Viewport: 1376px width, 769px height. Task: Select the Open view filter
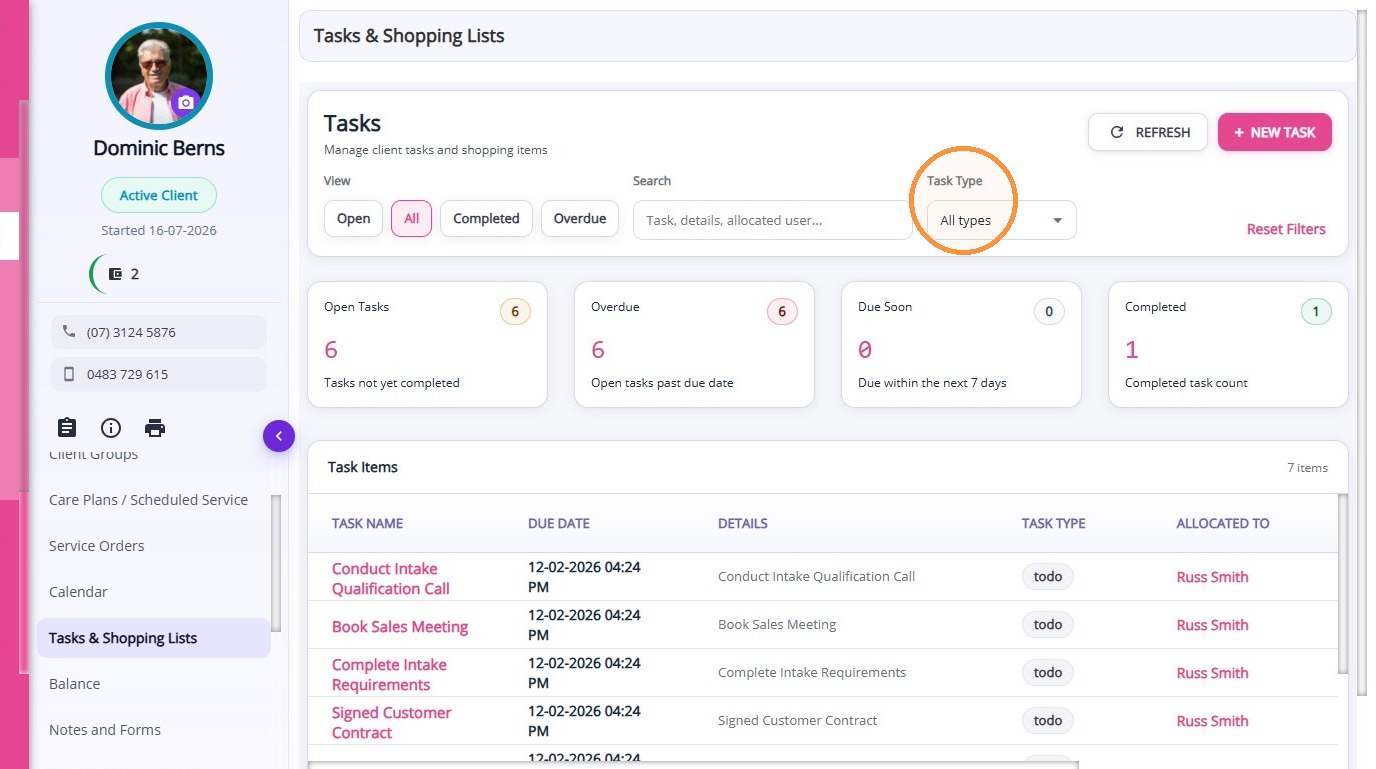353,219
